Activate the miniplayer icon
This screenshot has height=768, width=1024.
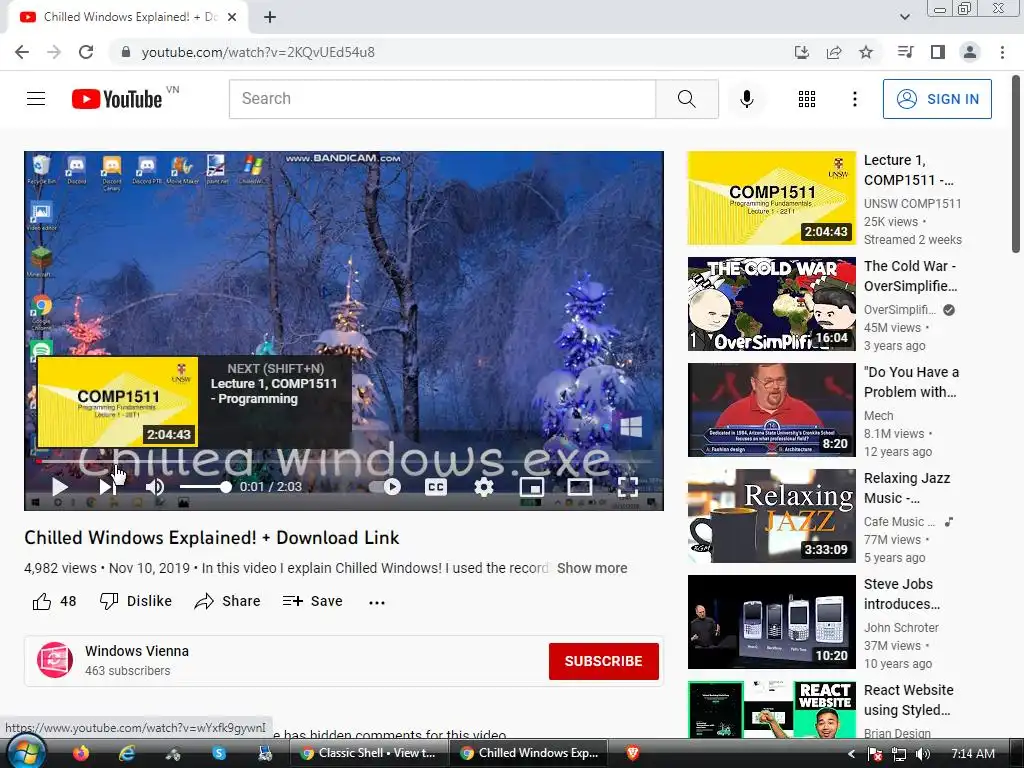click(532, 487)
